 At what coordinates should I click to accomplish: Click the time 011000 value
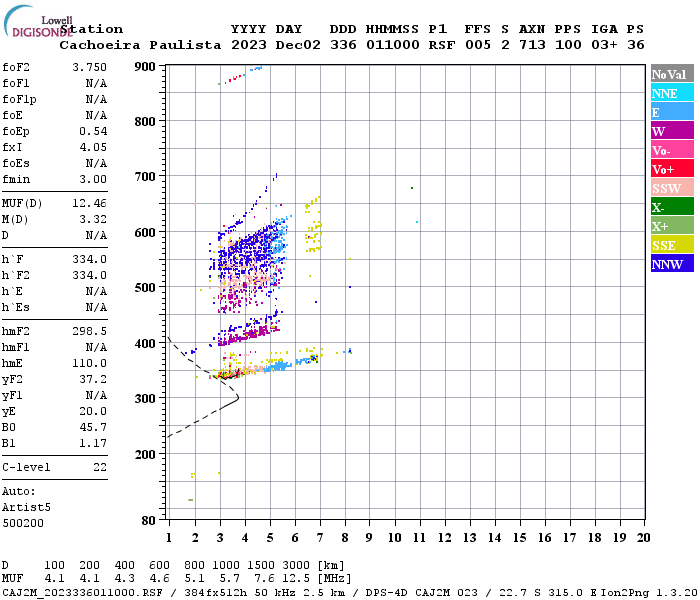click(392, 45)
